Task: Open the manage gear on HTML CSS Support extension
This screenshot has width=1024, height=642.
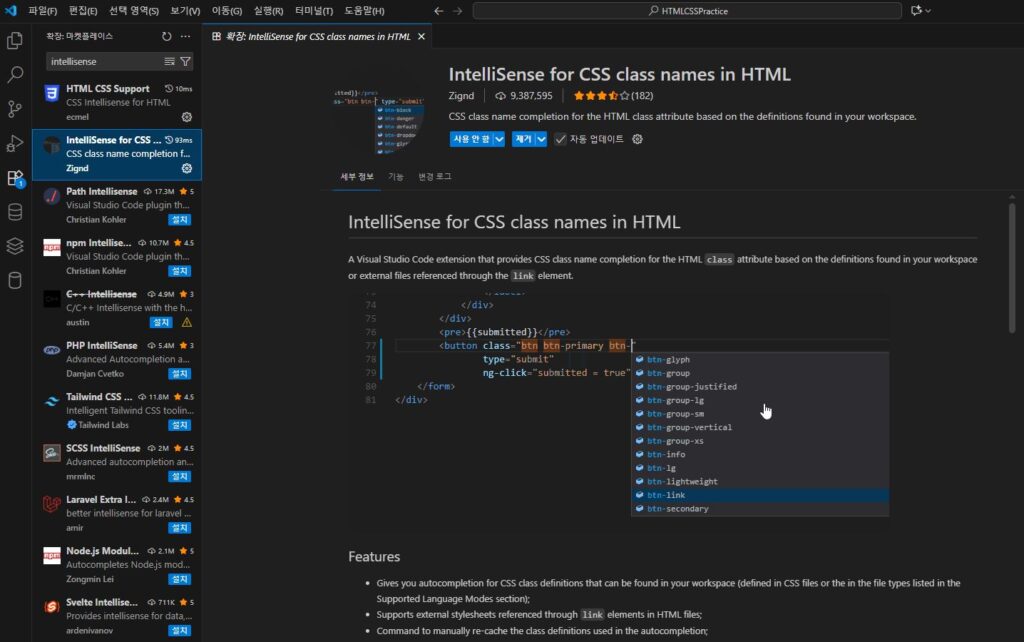Action: 187,117
